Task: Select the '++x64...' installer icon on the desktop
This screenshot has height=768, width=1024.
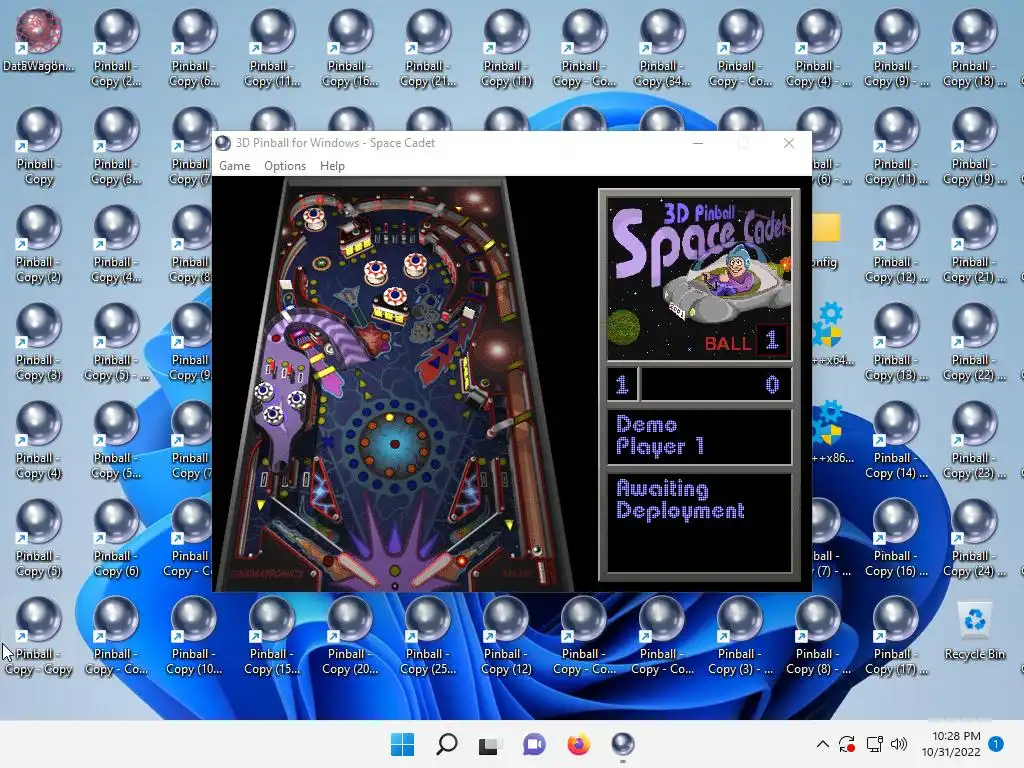Action: pos(833,334)
